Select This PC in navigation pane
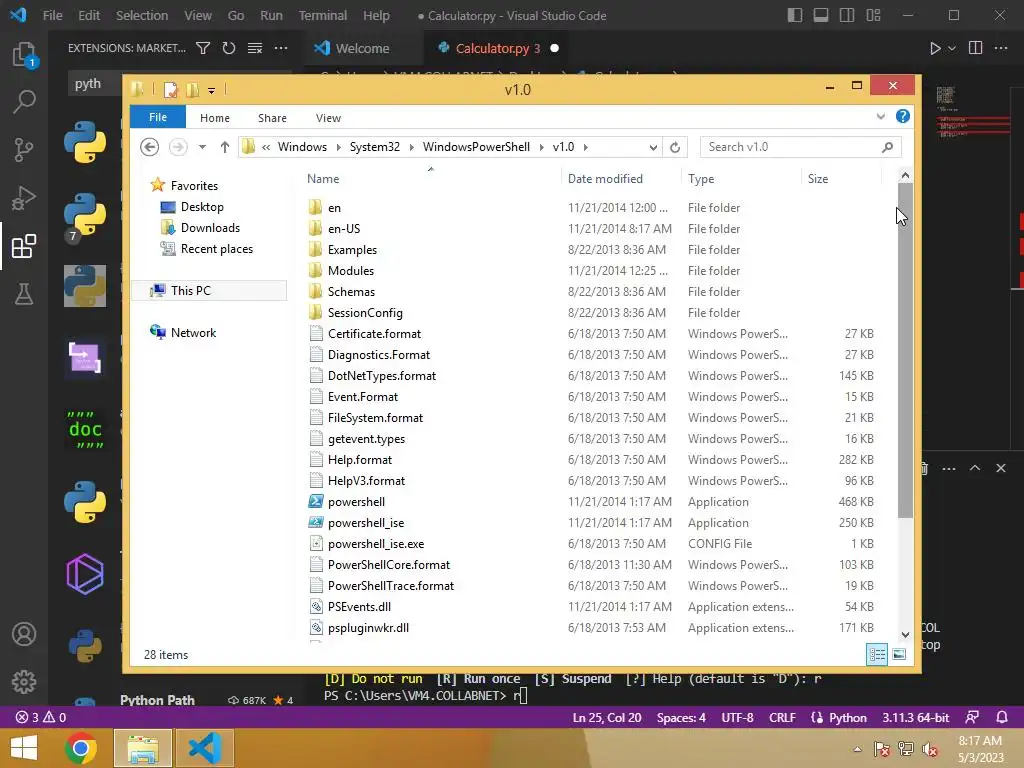Image resolution: width=1024 pixels, height=768 pixels. point(209,291)
